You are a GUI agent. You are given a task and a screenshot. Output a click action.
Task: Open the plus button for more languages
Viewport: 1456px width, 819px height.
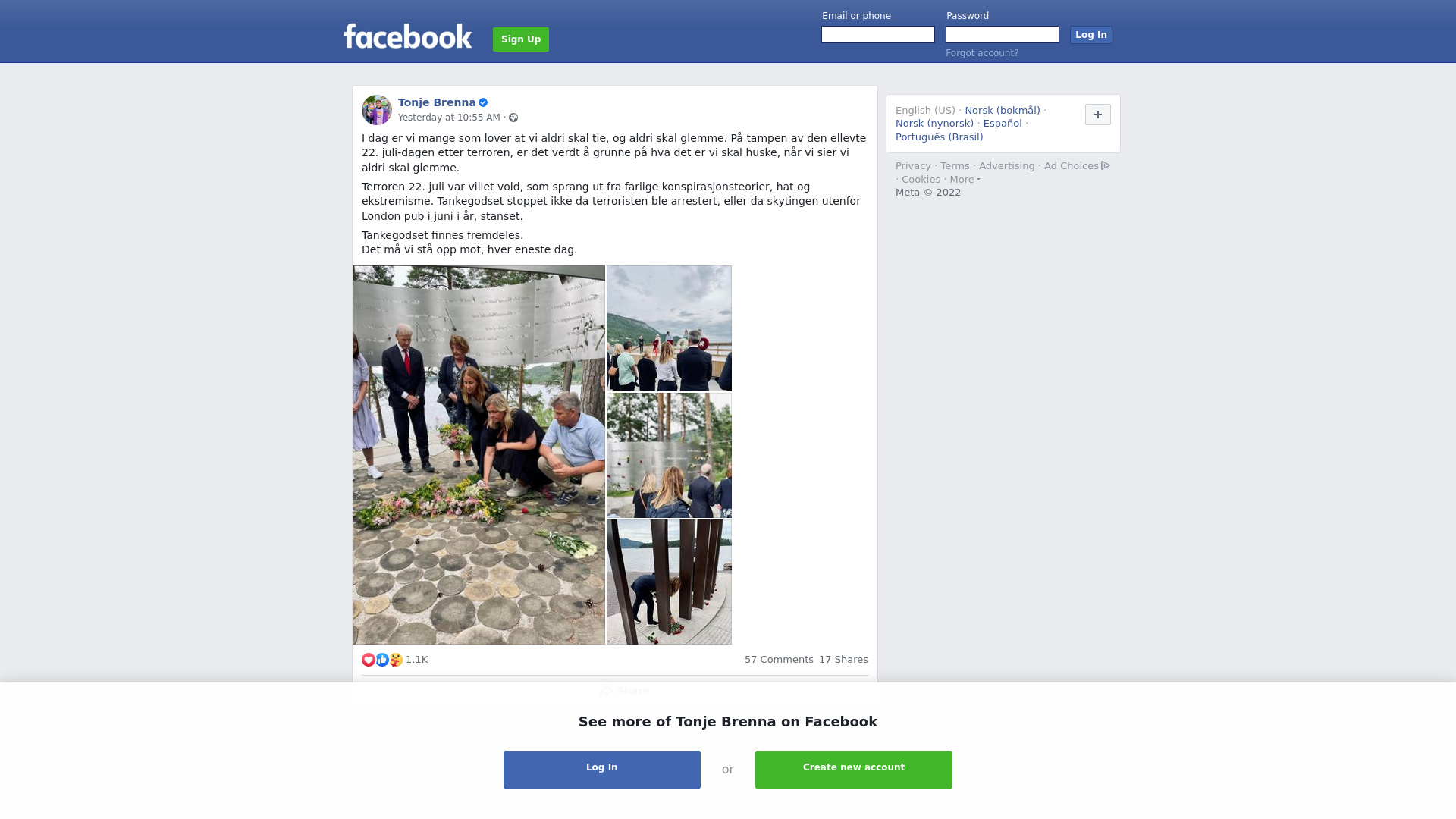[x=1098, y=115]
